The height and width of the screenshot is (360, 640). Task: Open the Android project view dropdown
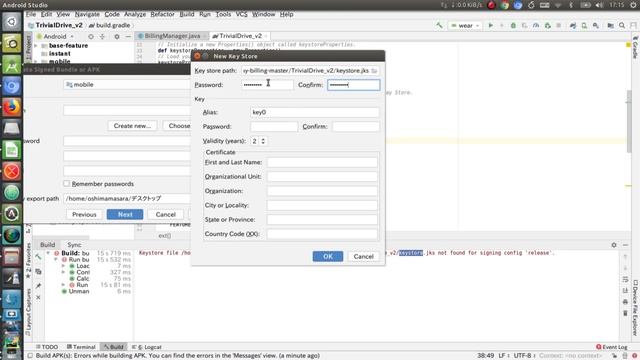[x=55, y=36]
